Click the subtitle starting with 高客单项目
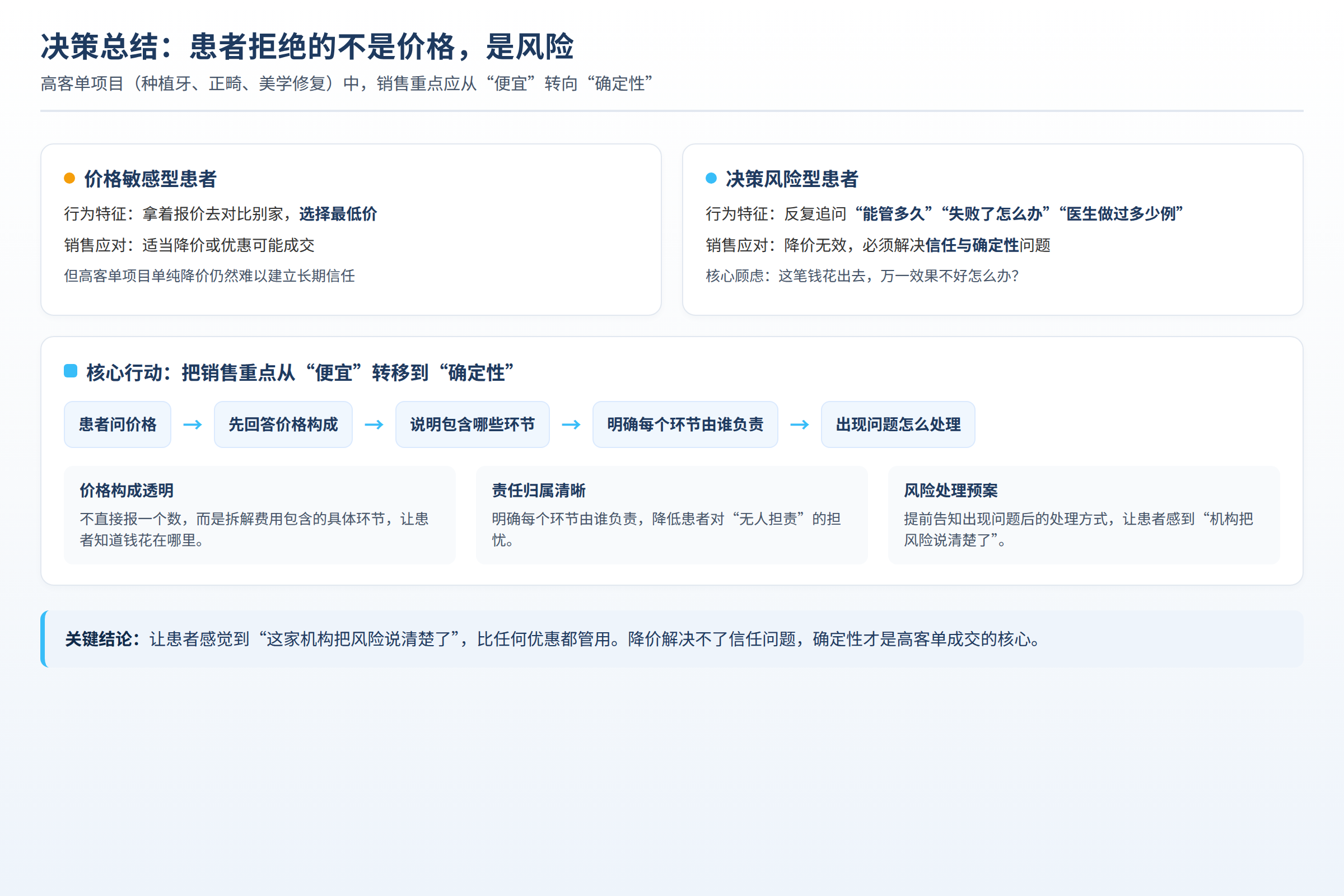 point(347,83)
